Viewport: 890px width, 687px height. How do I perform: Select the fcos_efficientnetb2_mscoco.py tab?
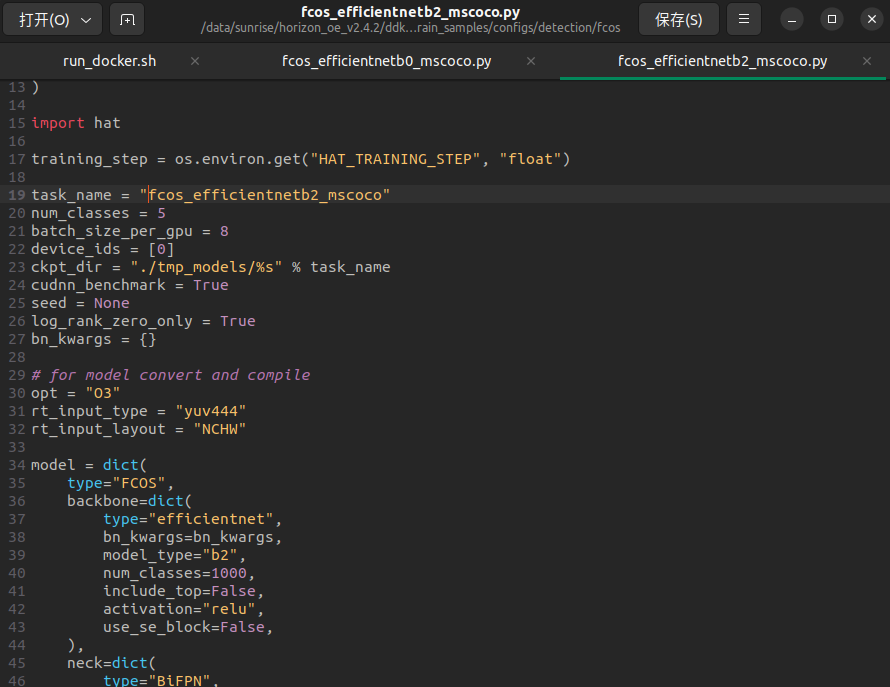tap(722, 61)
